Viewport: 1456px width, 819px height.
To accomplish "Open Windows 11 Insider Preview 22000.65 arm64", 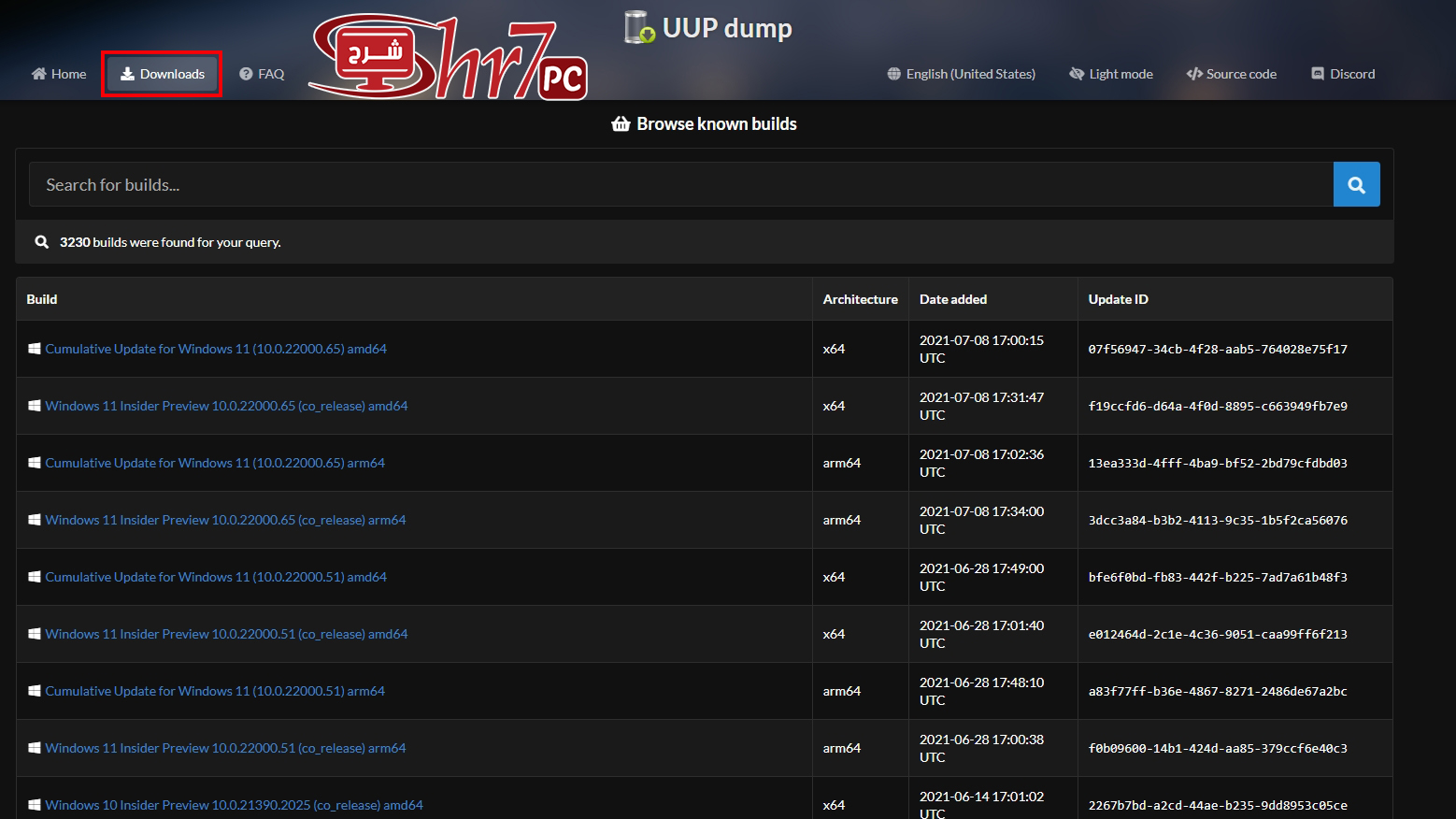I will tap(225, 520).
